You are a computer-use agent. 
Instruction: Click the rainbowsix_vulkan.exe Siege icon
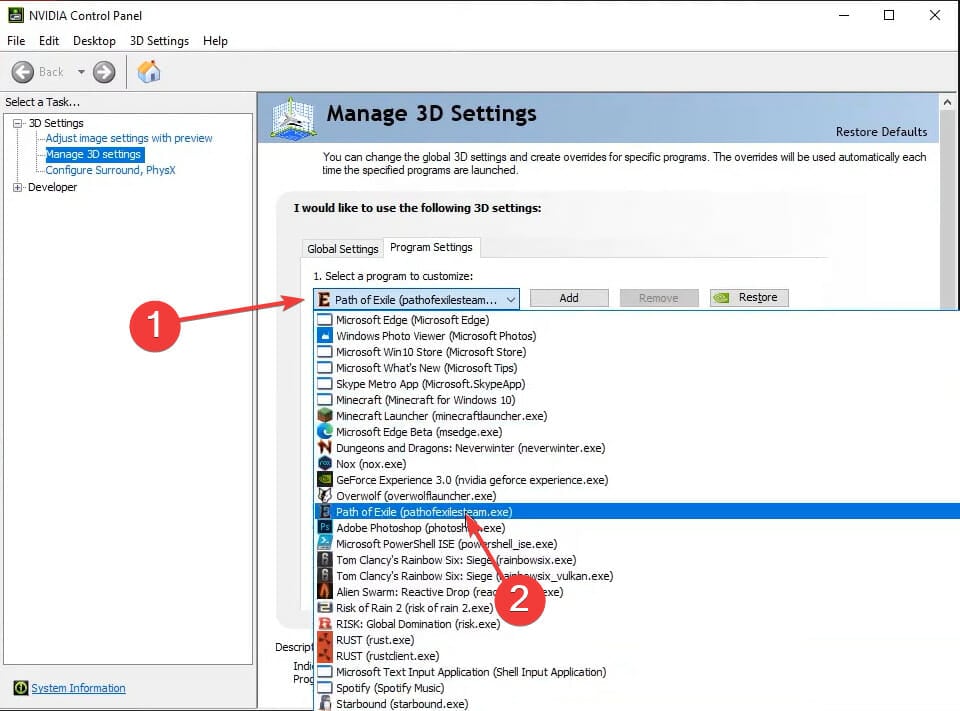click(324, 576)
